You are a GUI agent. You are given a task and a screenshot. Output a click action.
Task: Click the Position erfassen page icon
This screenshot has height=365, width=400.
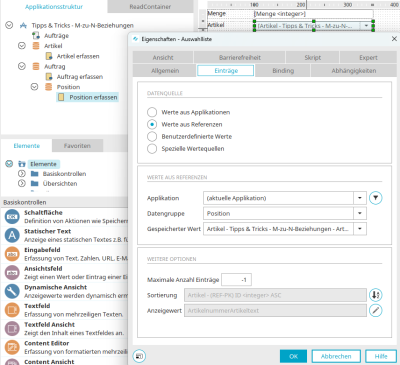point(61,97)
